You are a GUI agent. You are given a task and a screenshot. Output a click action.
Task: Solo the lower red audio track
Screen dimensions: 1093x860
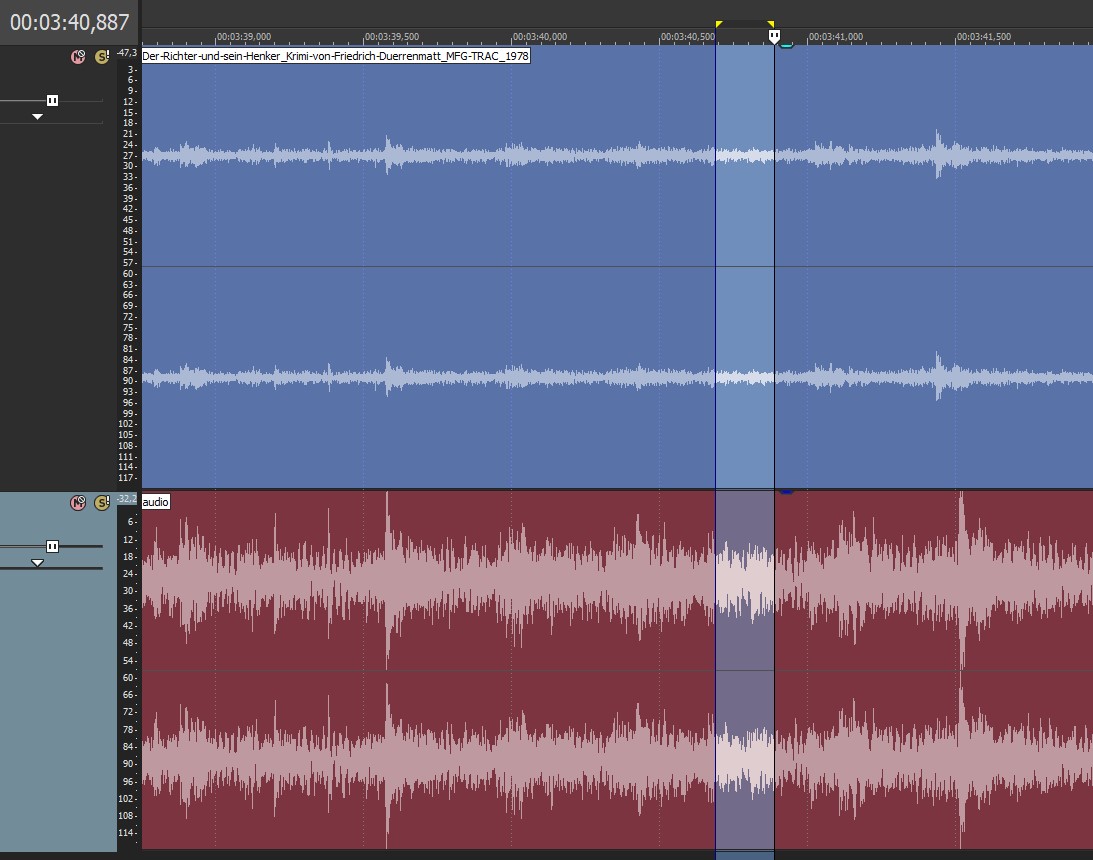pyautogui.click(x=101, y=502)
